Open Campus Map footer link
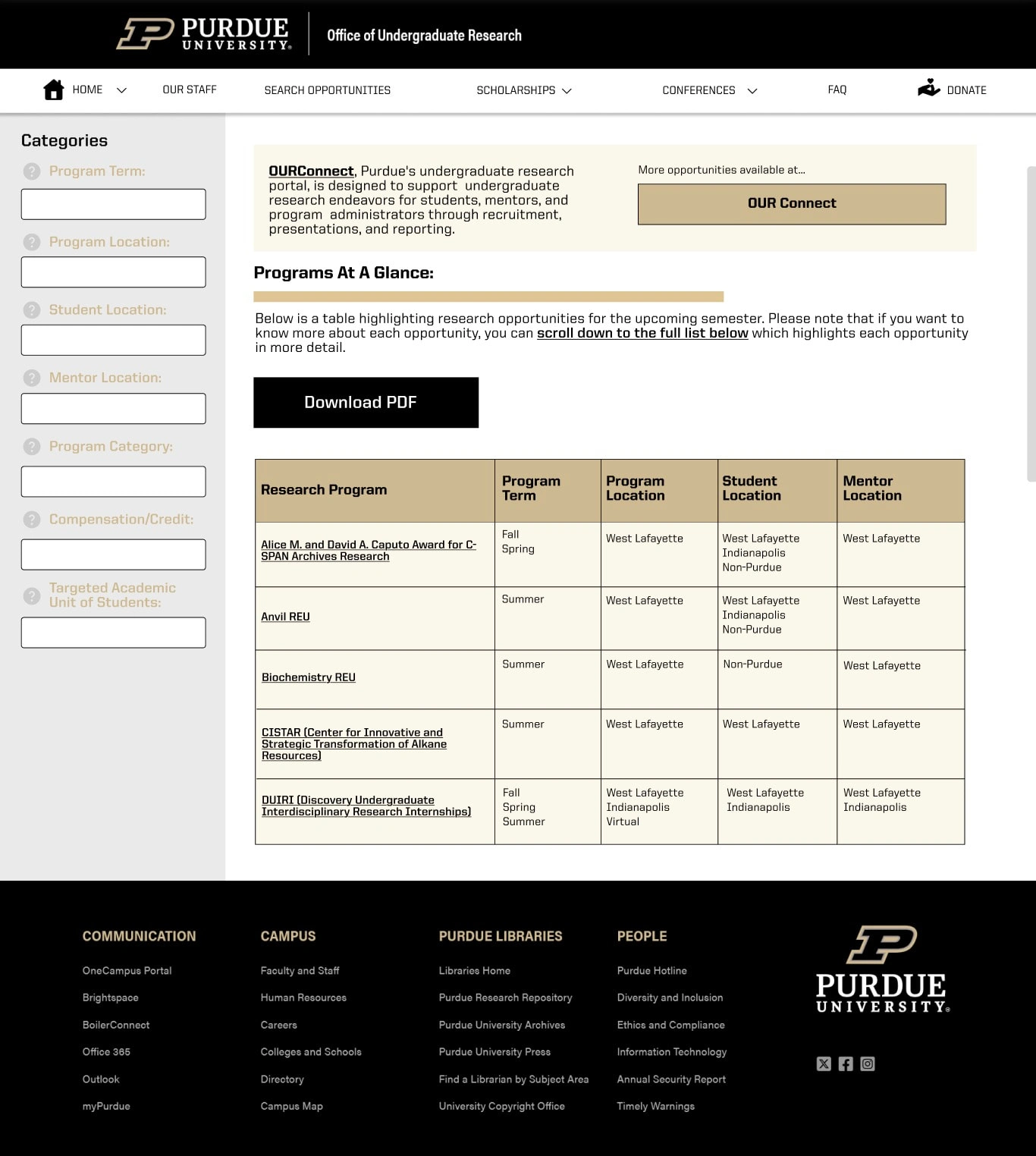Screen dimensions: 1036x1156 coord(292,1107)
